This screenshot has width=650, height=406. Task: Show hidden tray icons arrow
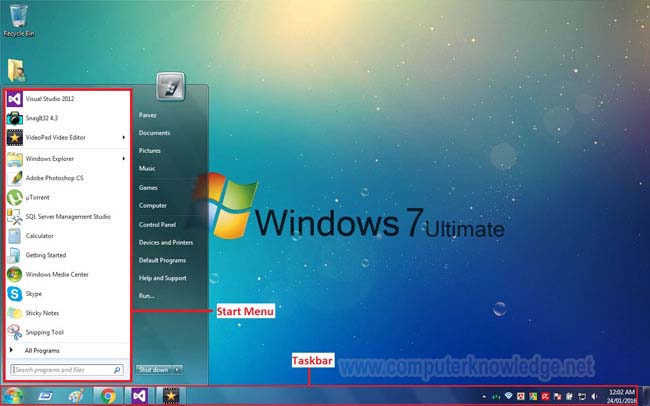[x=484, y=397]
